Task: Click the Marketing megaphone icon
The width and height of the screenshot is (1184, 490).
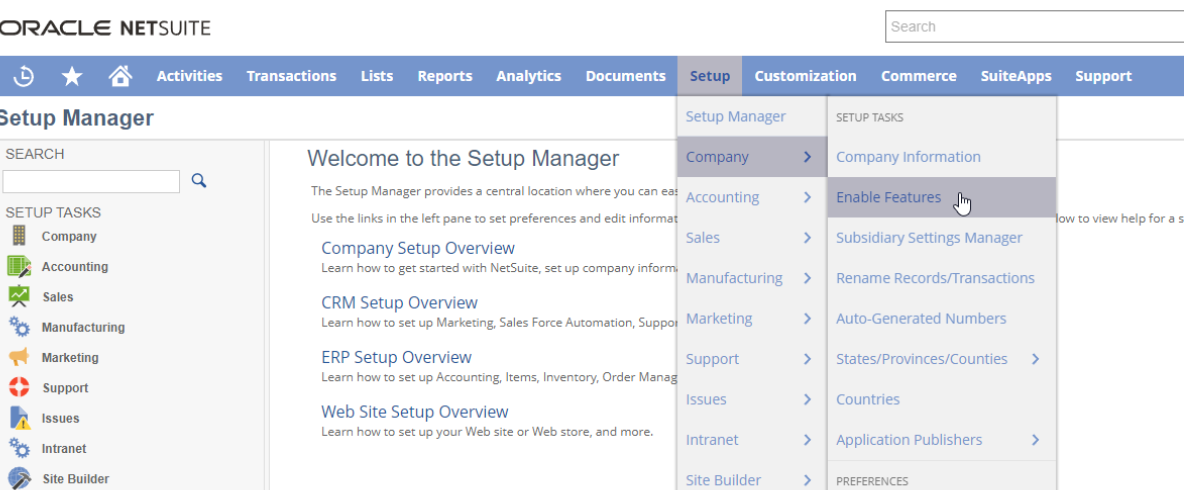Action: tap(19, 357)
